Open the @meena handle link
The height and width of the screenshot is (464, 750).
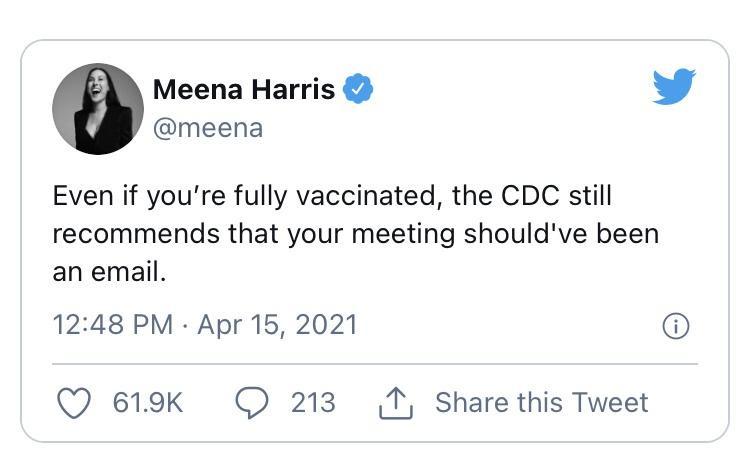(208, 128)
